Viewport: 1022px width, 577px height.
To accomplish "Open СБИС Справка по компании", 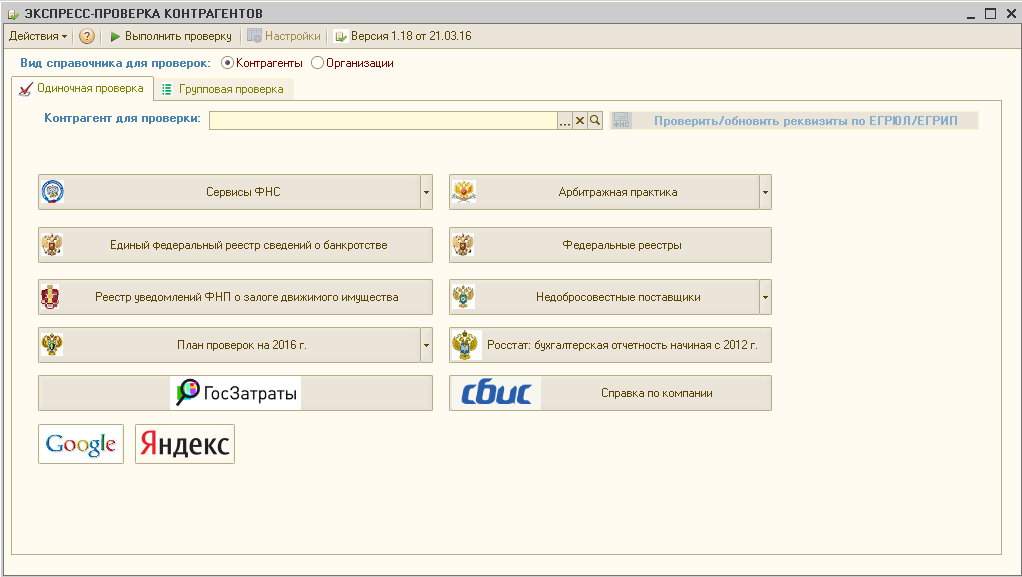I will pyautogui.click(x=610, y=393).
